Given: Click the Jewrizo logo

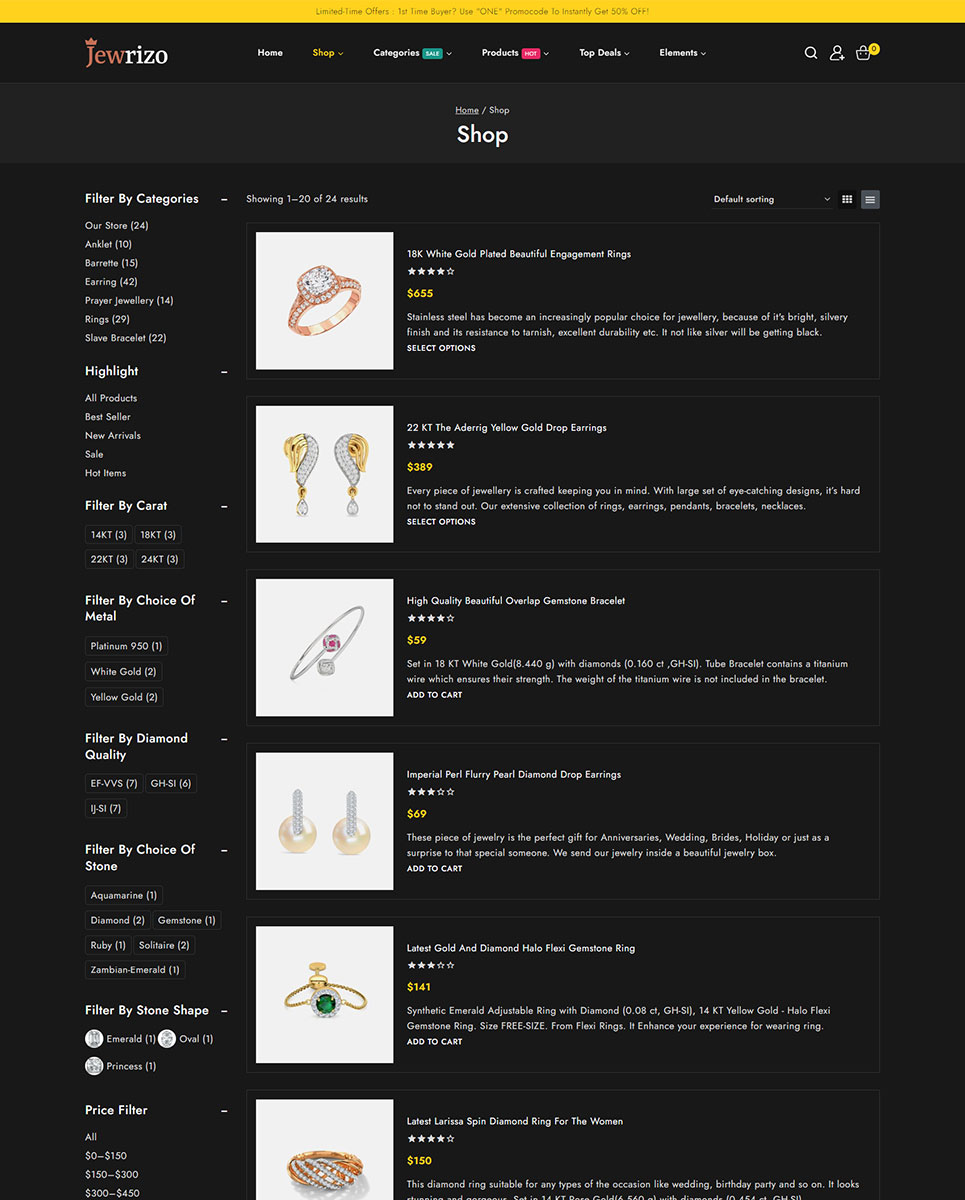Looking at the screenshot, I should 127,53.
